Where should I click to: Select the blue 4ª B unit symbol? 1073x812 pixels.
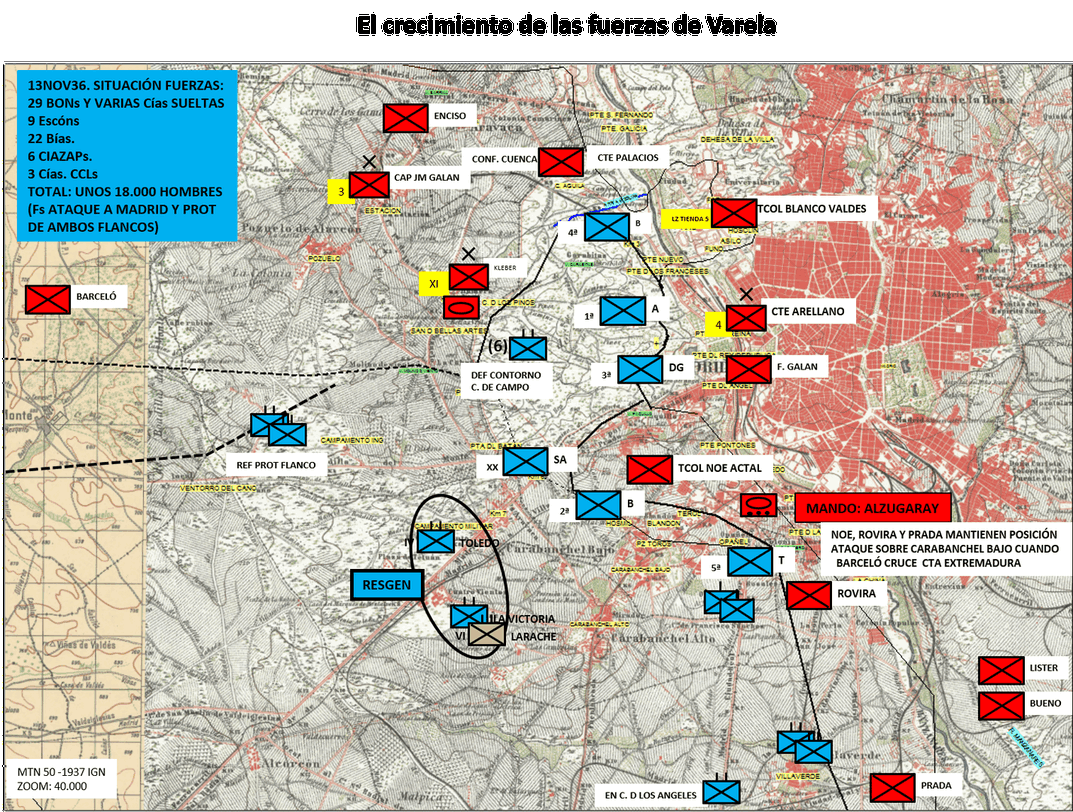pos(607,227)
